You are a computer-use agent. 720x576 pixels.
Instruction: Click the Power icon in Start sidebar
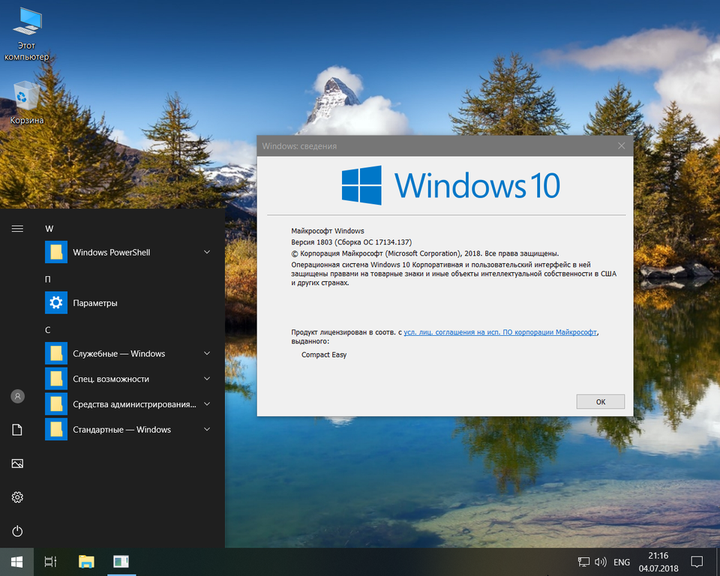(x=17, y=531)
